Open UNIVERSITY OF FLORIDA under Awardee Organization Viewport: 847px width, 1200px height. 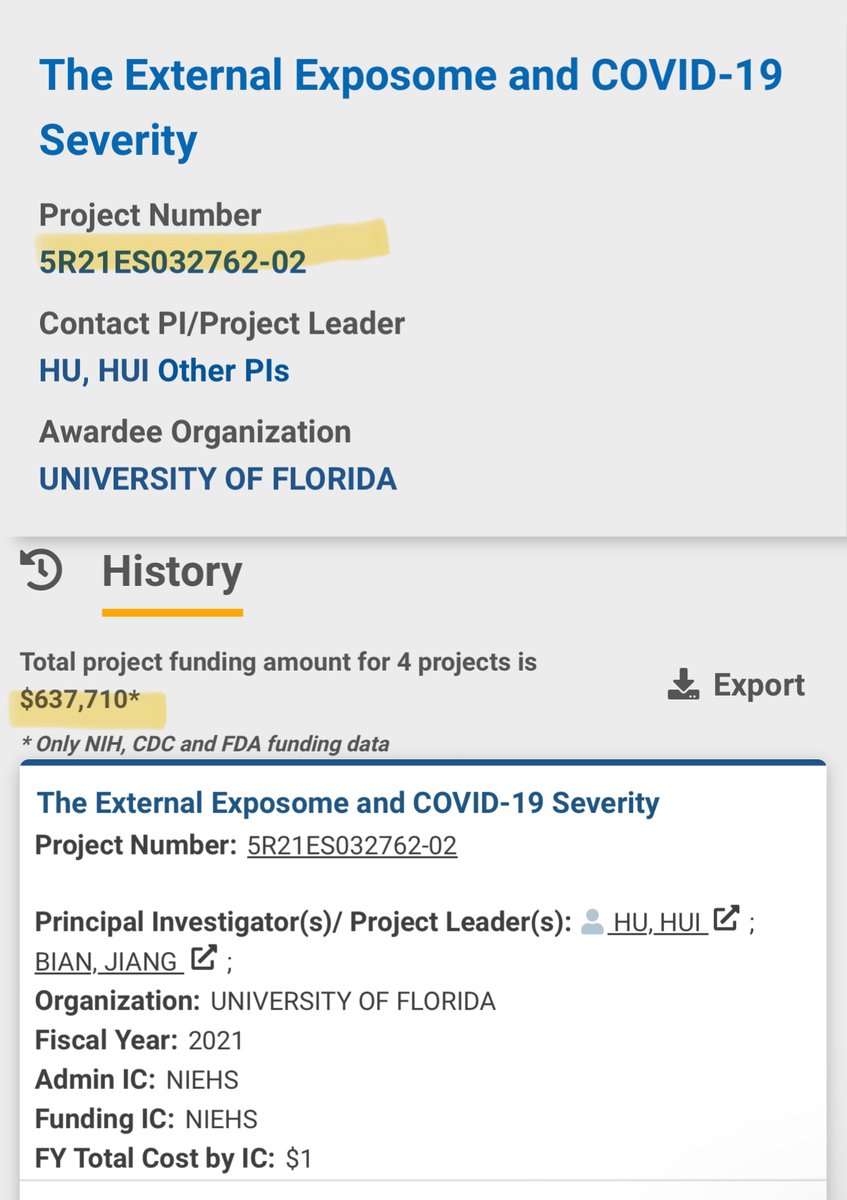217,479
